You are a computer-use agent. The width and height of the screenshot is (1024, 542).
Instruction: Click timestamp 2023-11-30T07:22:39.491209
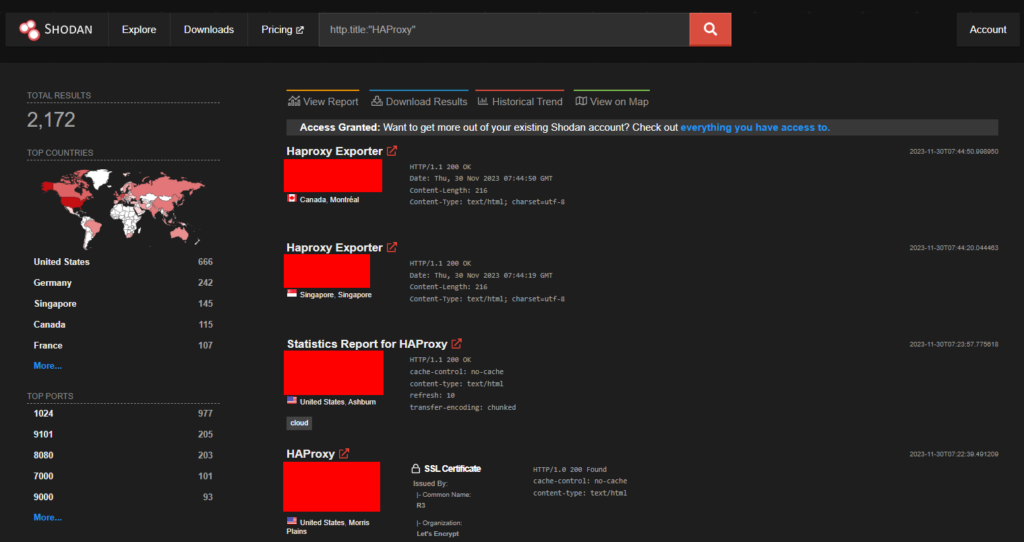pos(953,454)
